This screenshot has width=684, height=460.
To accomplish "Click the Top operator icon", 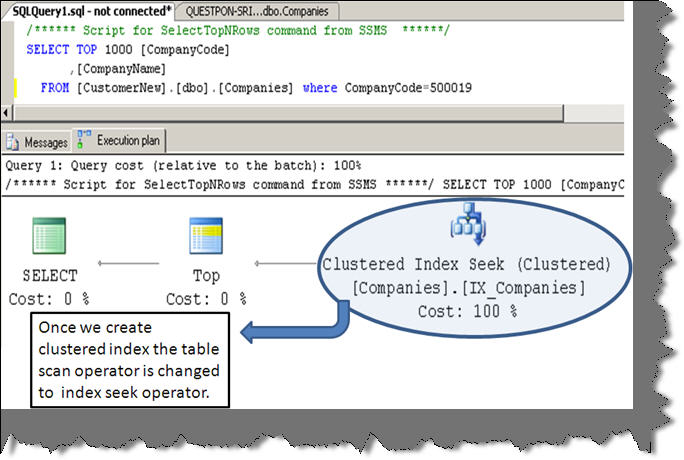I will tap(206, 236).
